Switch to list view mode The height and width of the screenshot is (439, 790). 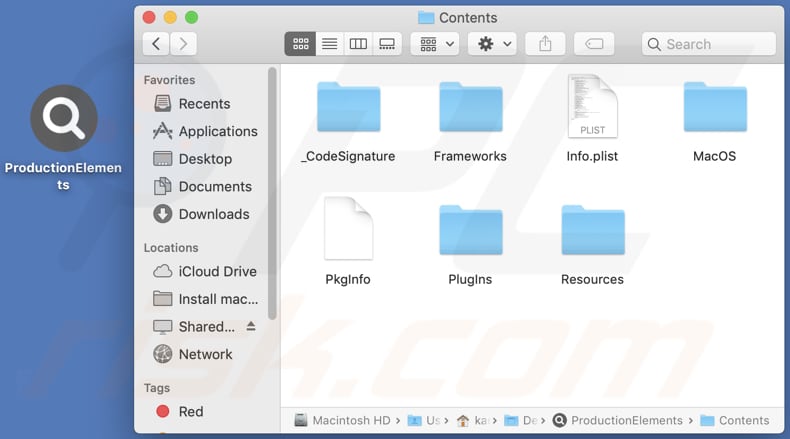[329, 44]
